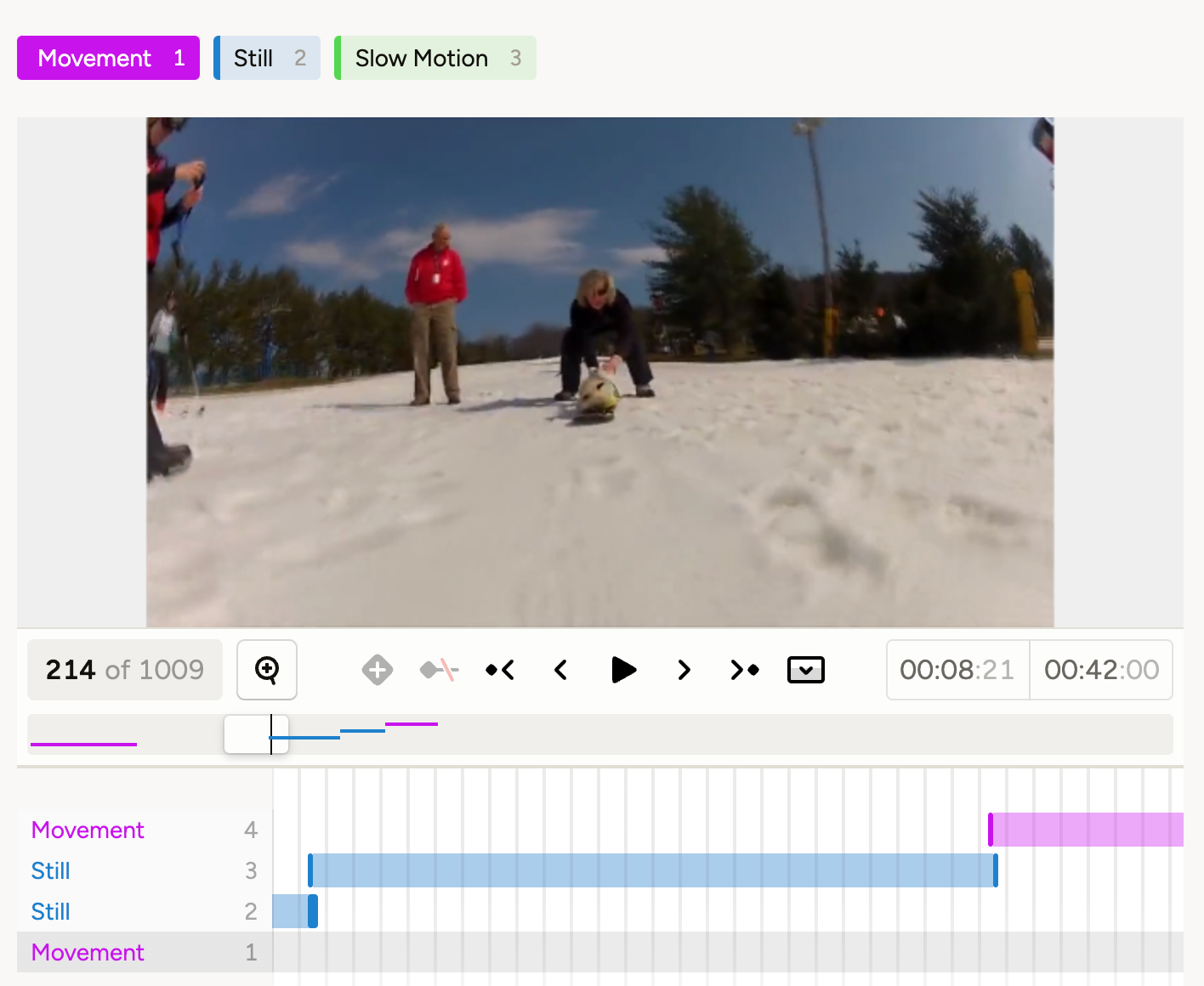Collapse the timeline panel with chevron box

click(805, 670)
